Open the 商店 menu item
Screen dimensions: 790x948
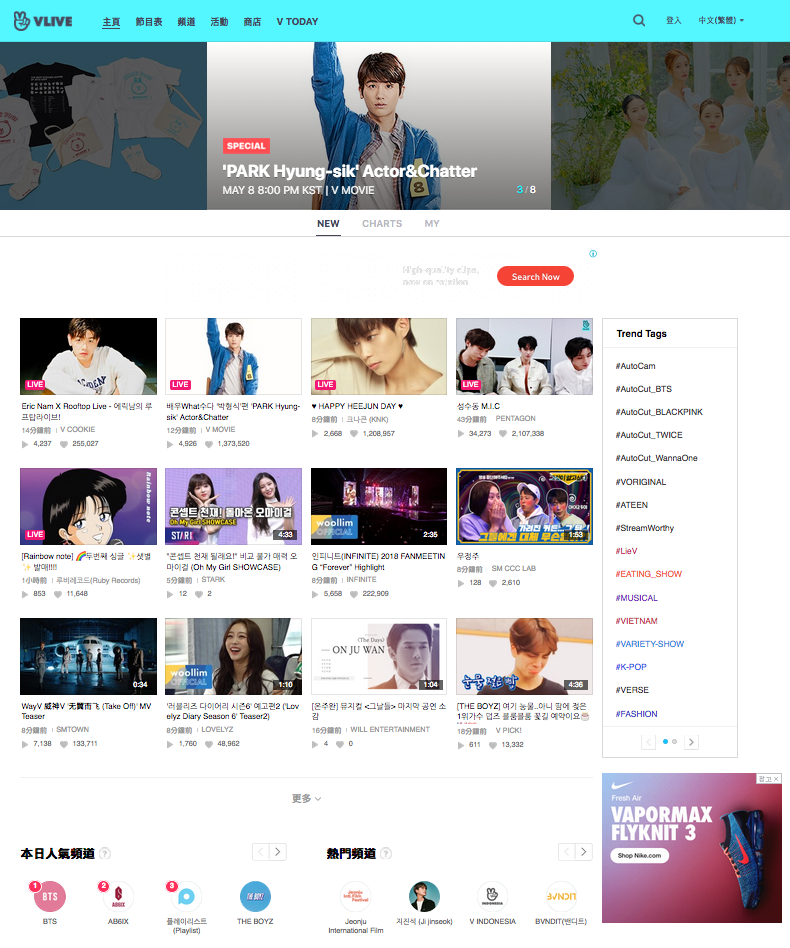coord(252,22)
